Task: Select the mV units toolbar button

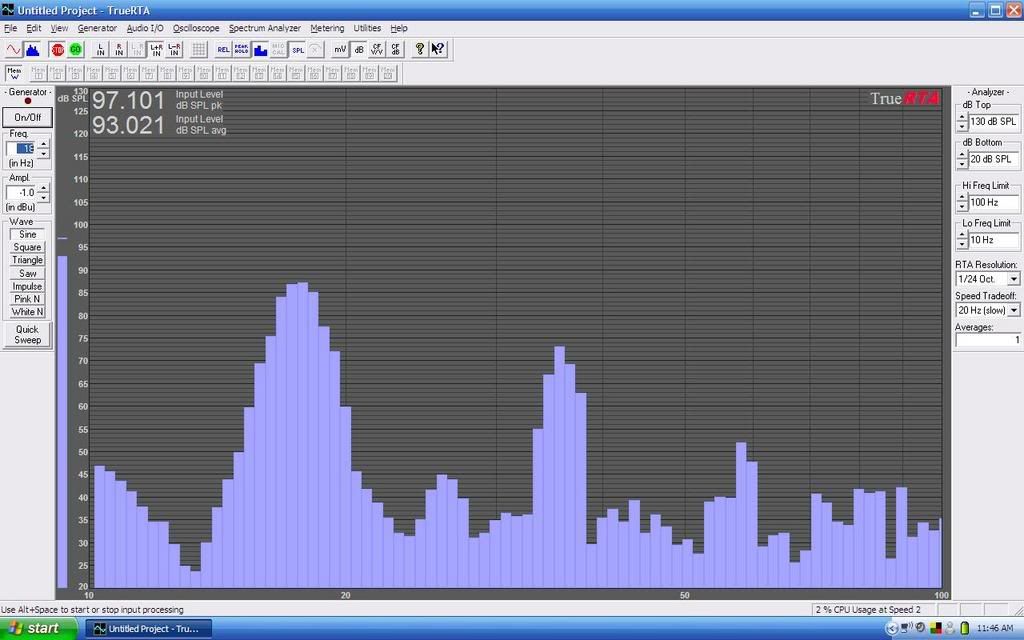Action: [x=340, y=50]
